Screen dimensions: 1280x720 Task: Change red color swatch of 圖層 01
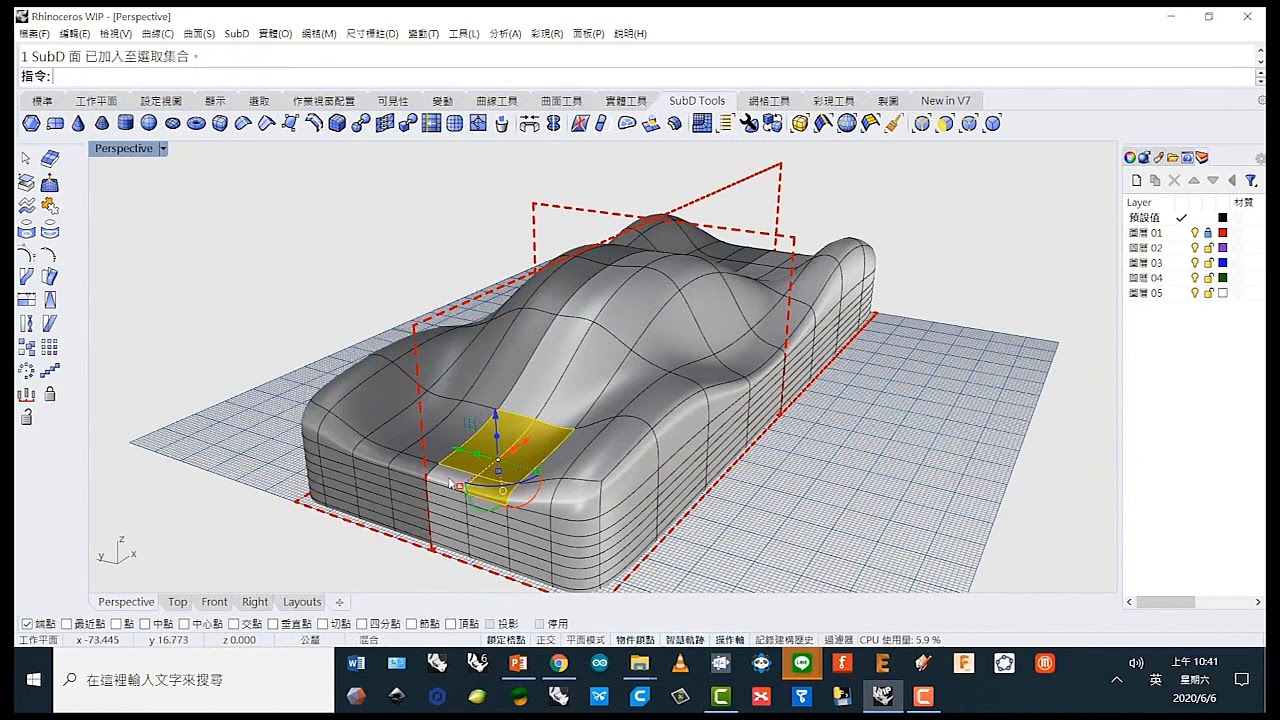pos(1222,233)
